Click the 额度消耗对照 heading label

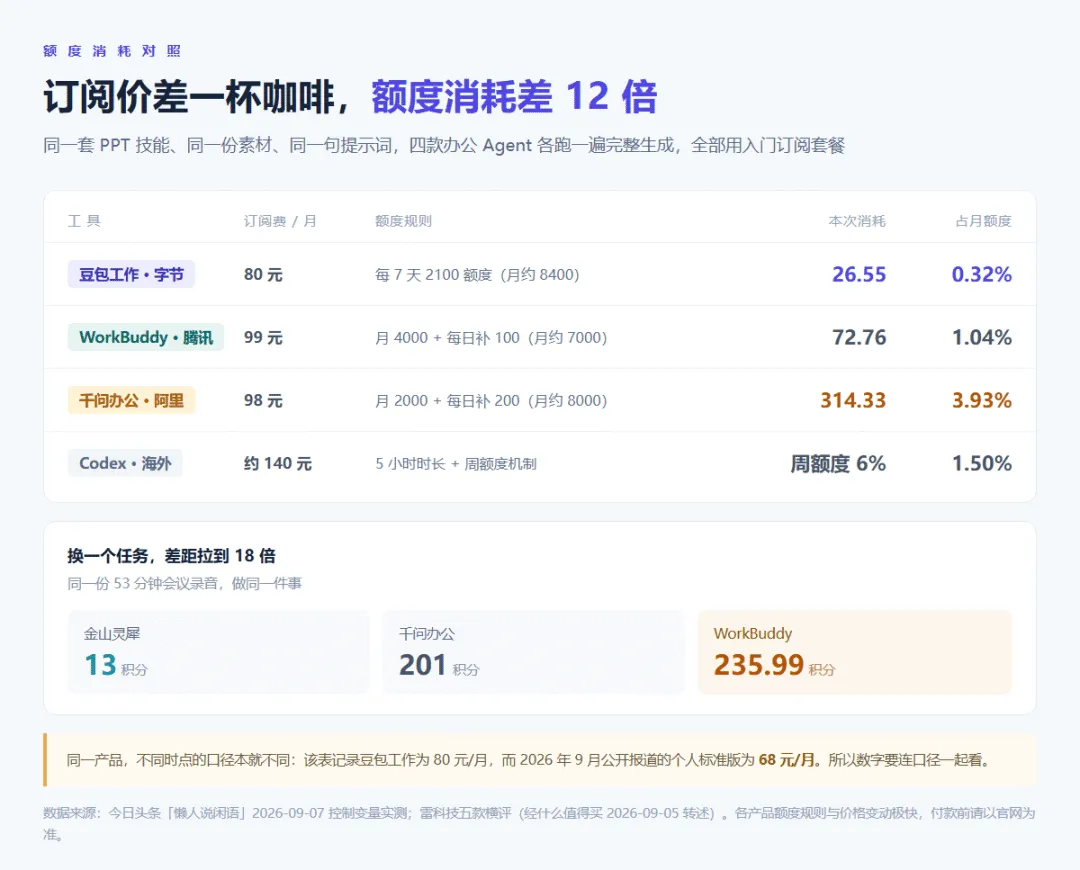(x=112, y=51)
